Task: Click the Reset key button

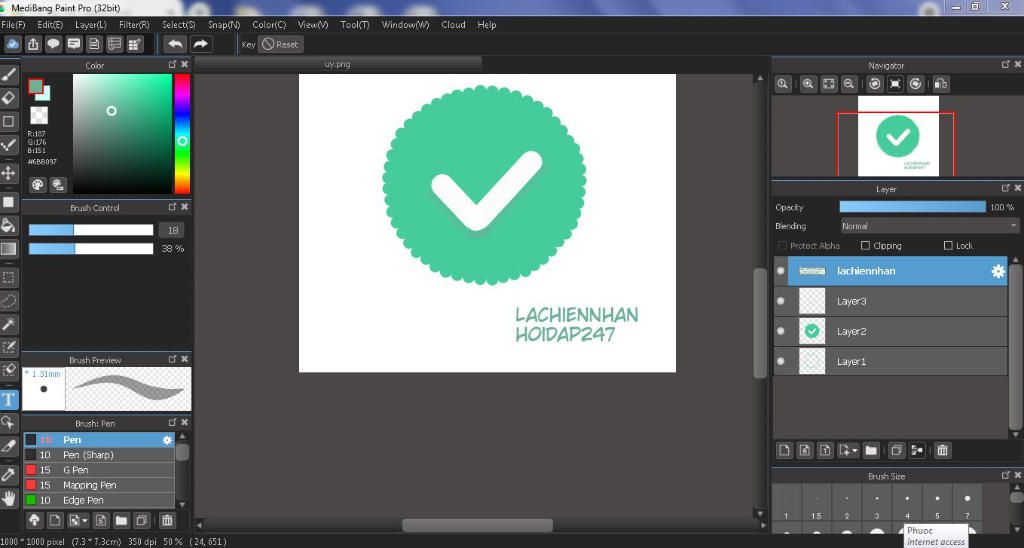Action: (280, 44)
